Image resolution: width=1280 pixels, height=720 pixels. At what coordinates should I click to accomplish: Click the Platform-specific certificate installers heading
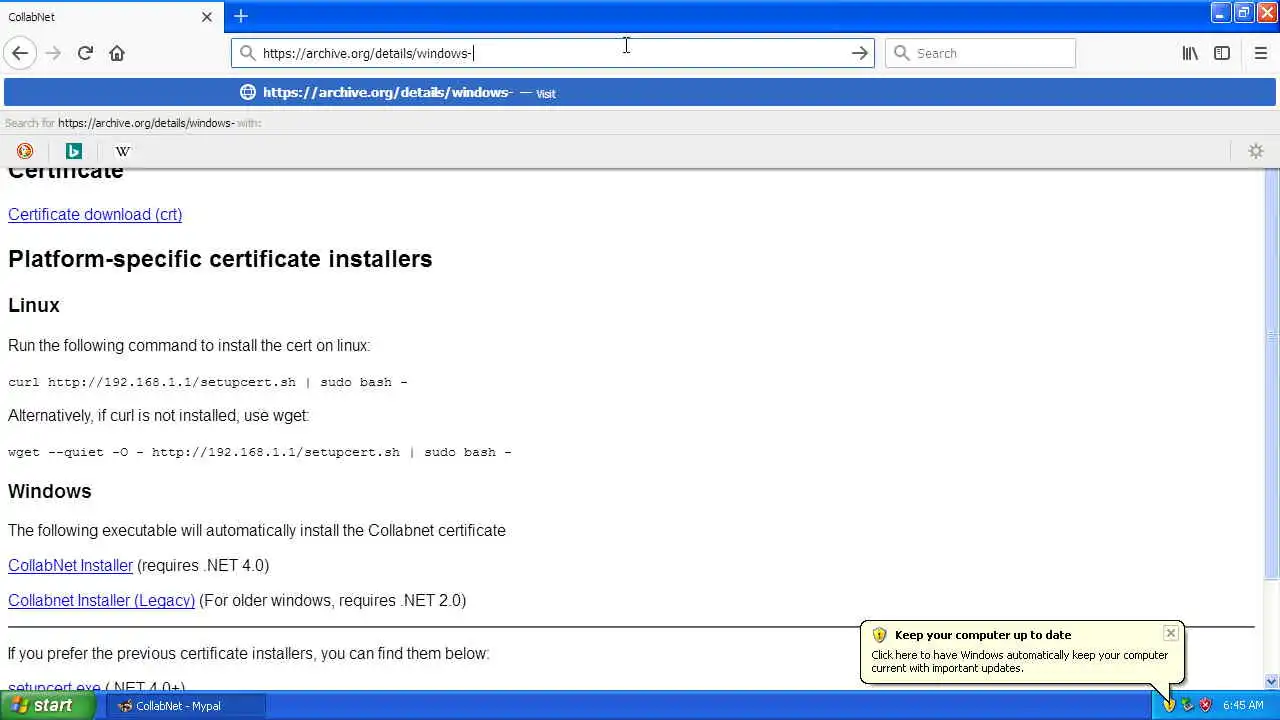[x=220, y=259]
